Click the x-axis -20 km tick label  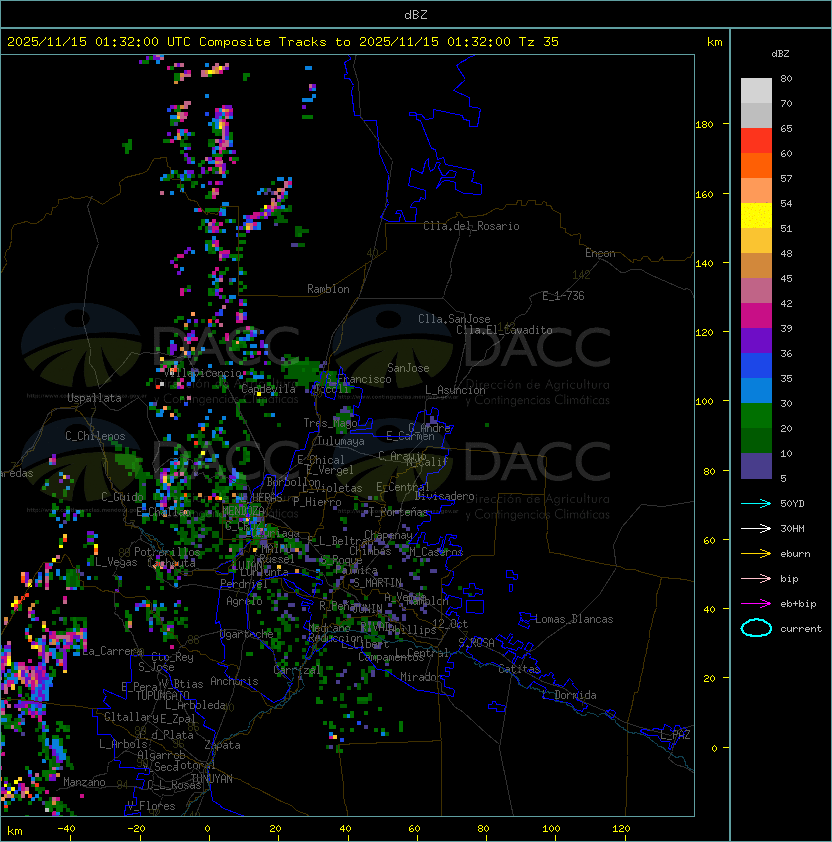[136, 829]
